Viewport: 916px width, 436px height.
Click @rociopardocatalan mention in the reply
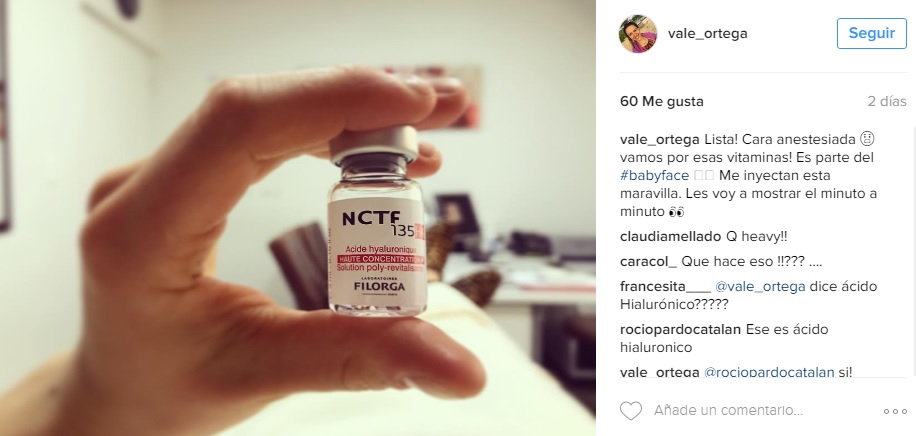pos(769,372)
